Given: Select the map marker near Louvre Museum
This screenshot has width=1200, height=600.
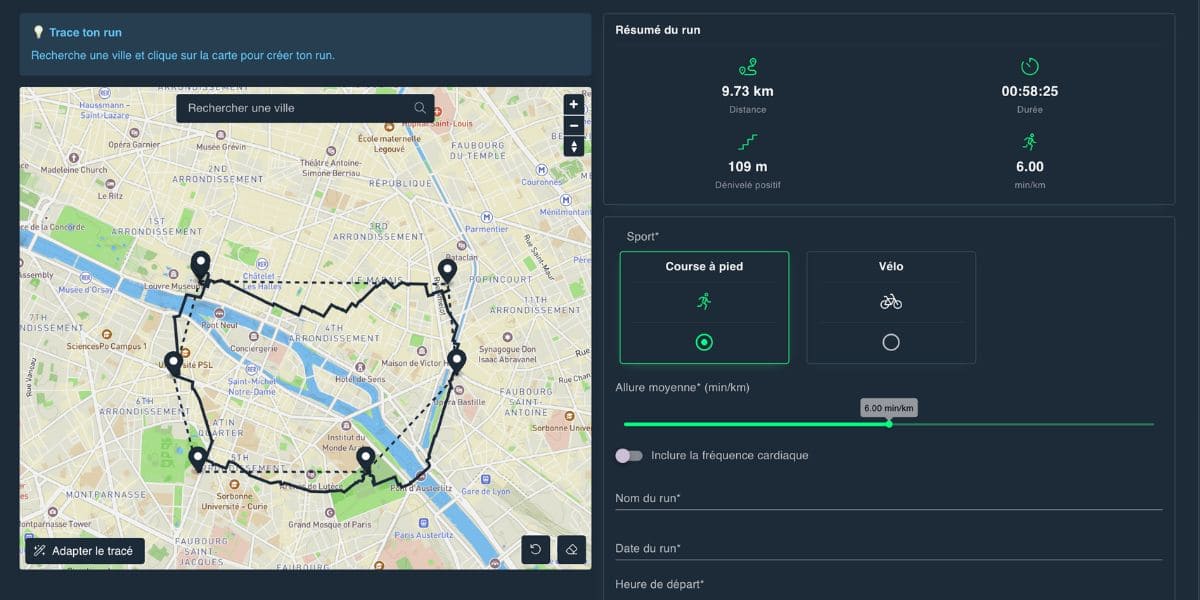Looking at the screenshot, I should 201,266.
